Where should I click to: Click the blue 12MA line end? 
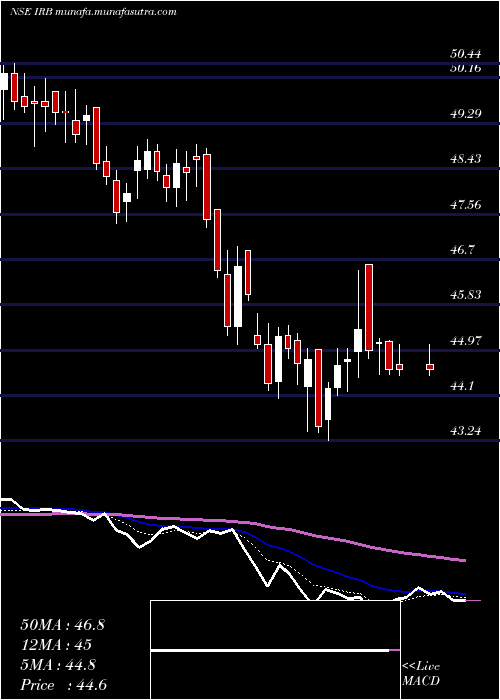pos(463,594)
